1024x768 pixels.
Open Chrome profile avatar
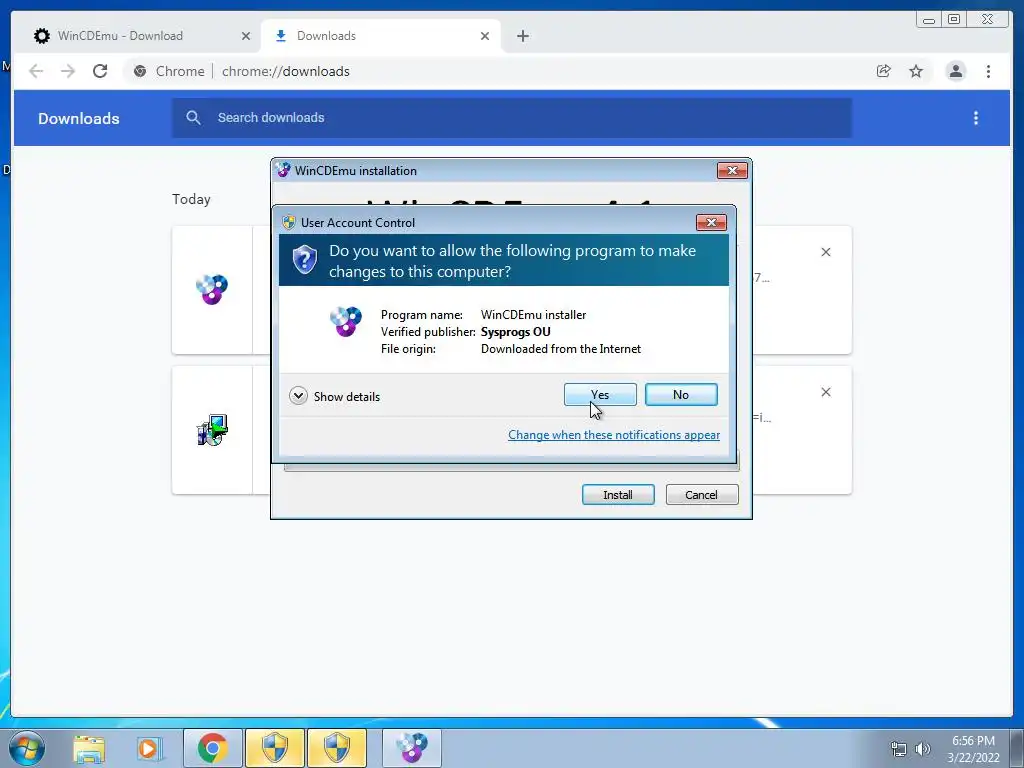tap(955, 71)
